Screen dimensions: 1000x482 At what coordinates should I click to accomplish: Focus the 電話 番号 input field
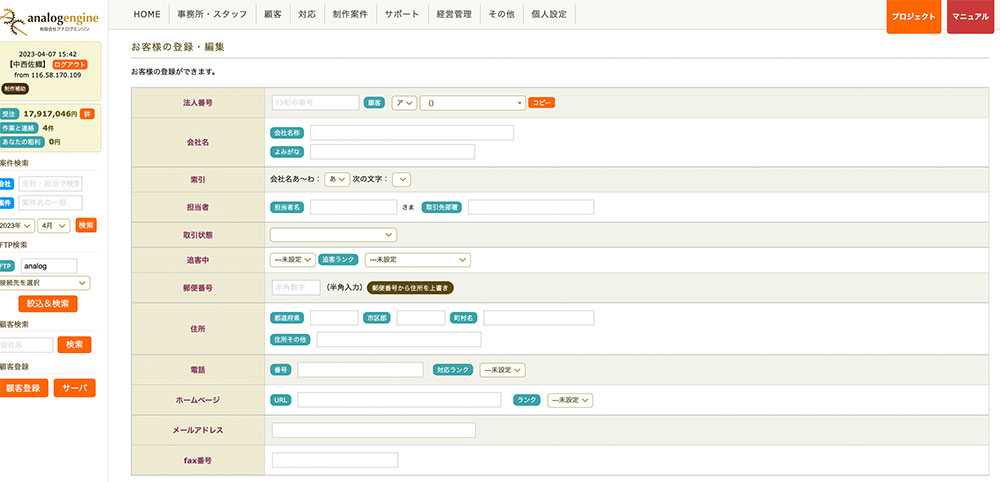[360, 370]
